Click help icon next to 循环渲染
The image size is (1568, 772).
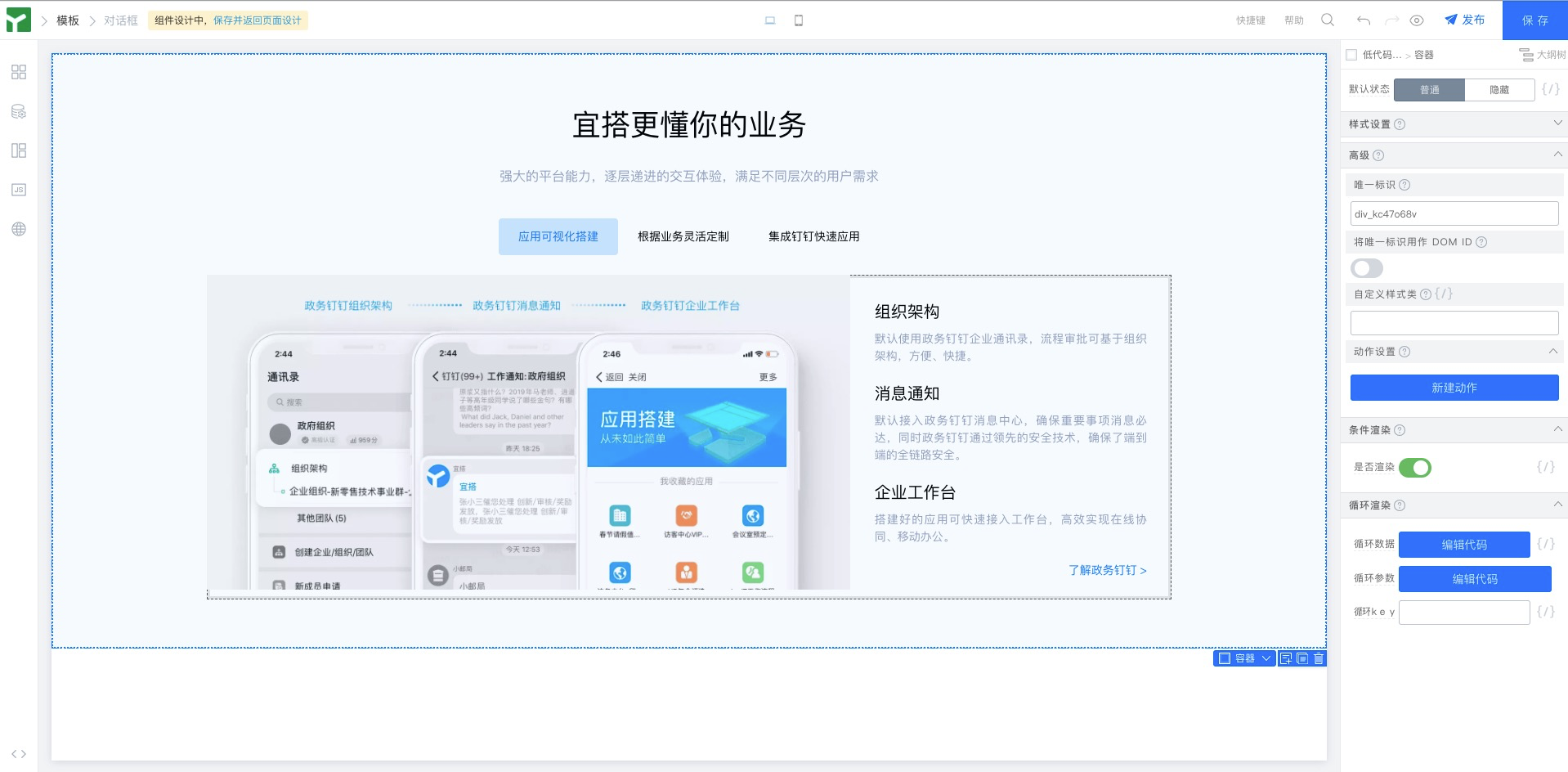1400,505
